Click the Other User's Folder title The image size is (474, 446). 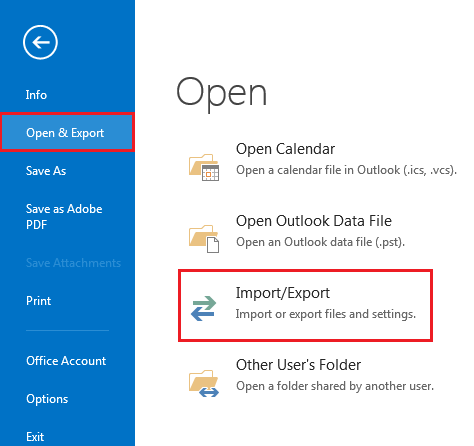click(298, 365)
